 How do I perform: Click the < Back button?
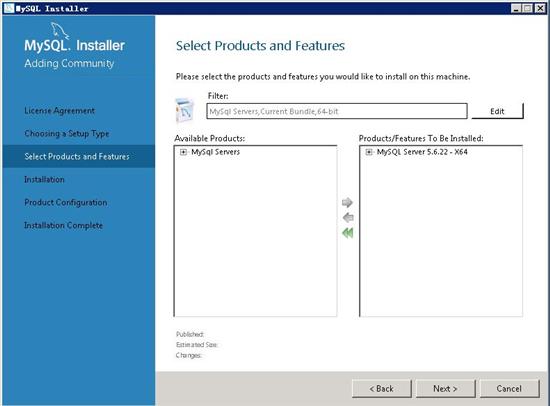(x=381, y=388)
